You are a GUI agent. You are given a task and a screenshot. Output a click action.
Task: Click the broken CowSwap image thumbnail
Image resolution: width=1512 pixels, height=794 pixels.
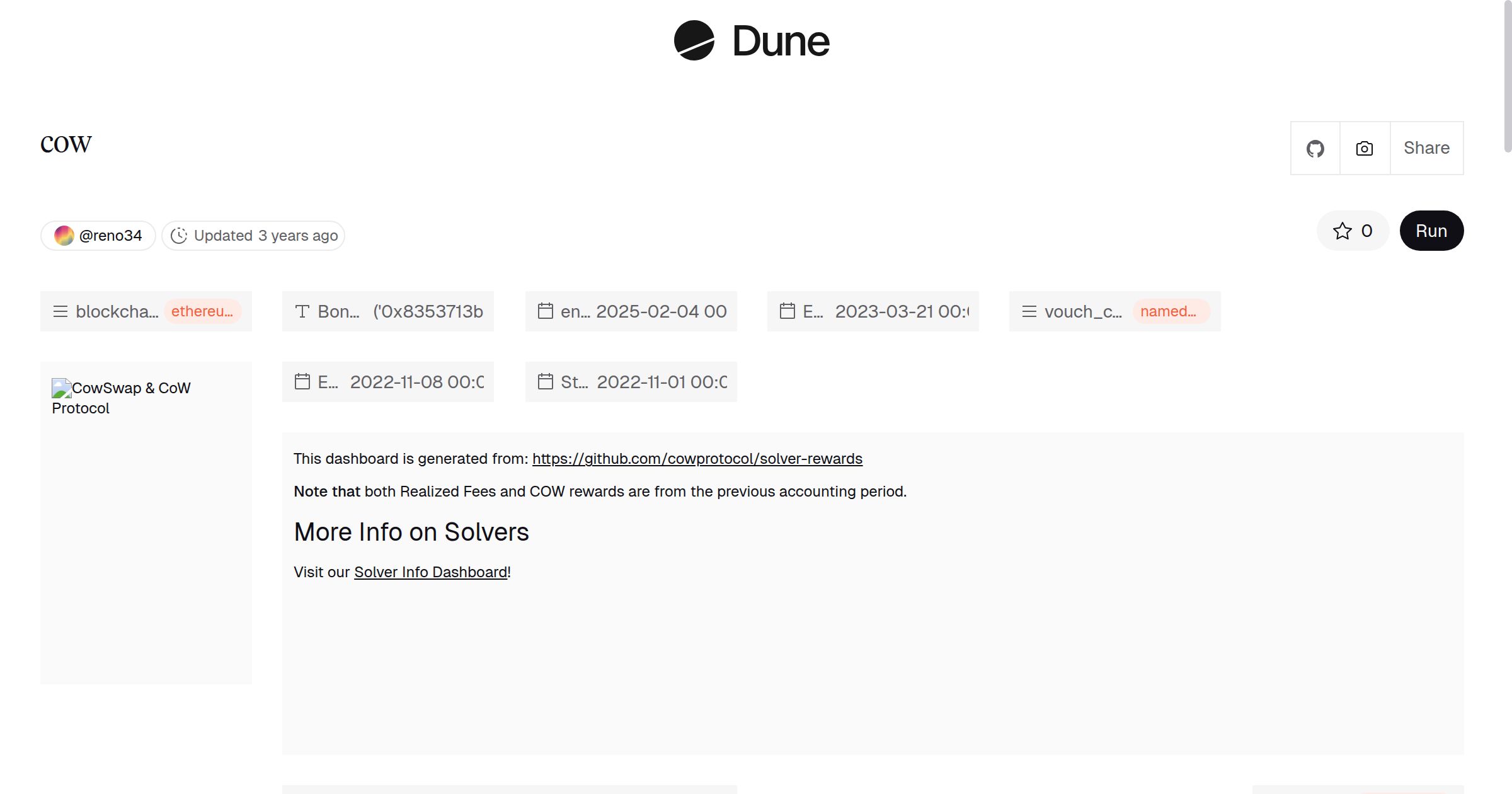pos(61,388)
